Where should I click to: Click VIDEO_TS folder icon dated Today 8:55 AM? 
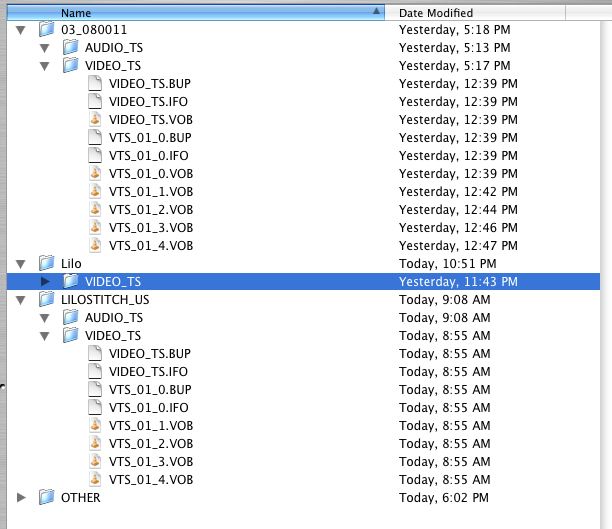coord(71,335)
